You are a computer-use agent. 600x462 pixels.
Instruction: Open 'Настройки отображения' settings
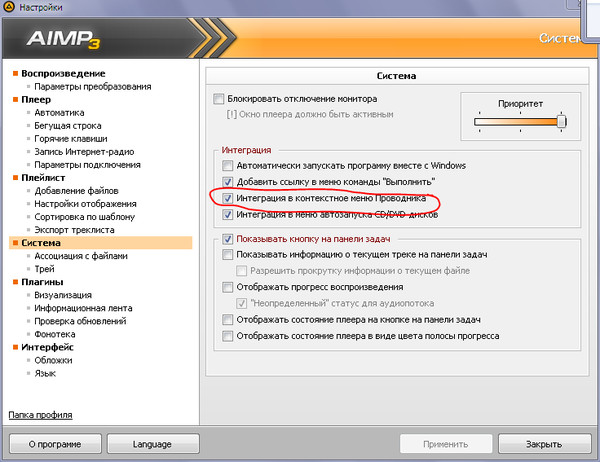coord(85,204)
